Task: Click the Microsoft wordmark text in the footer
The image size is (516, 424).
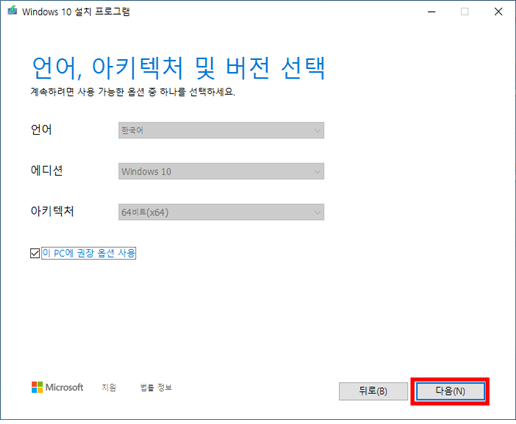Action: coord(64,387)
